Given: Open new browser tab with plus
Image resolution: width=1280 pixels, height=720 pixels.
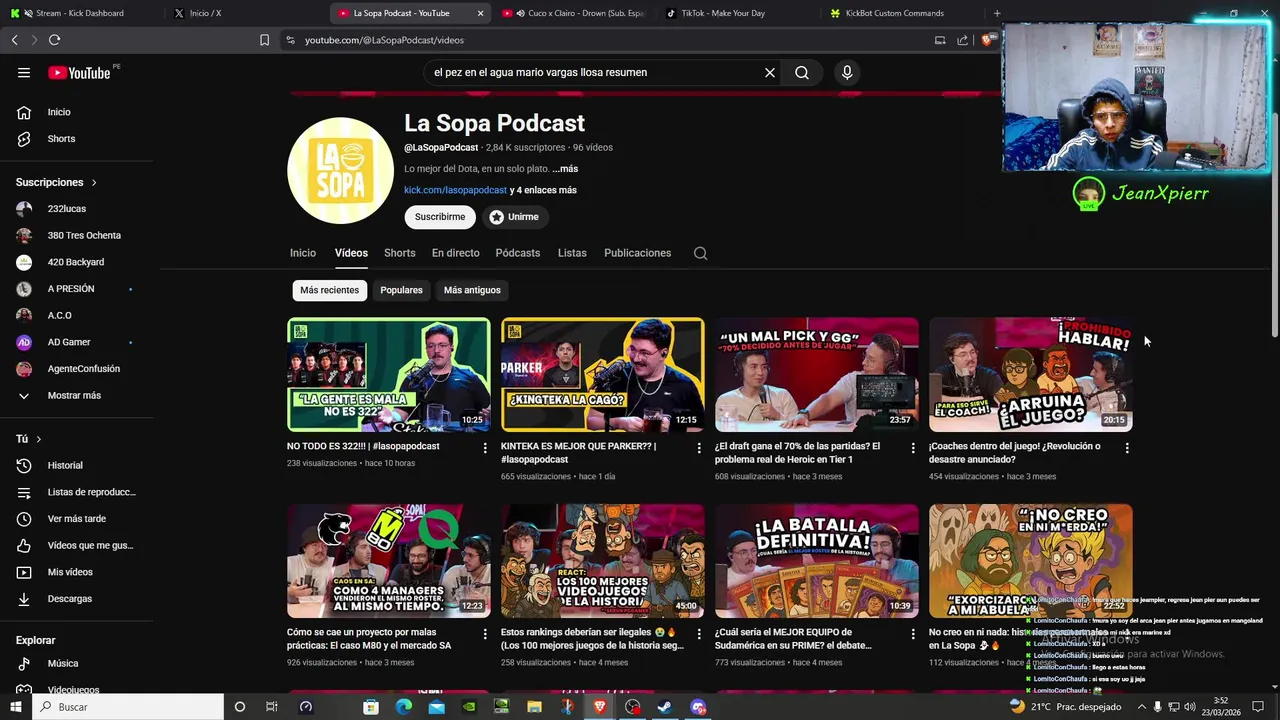Looking at the screenshot, I should (997, 13).
